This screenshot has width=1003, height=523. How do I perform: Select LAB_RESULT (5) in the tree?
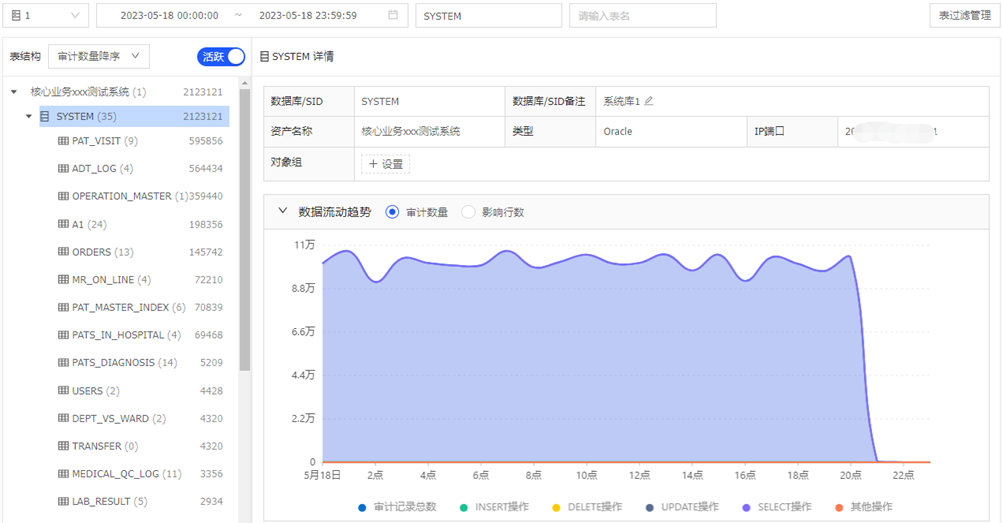(x=109, y=501)
